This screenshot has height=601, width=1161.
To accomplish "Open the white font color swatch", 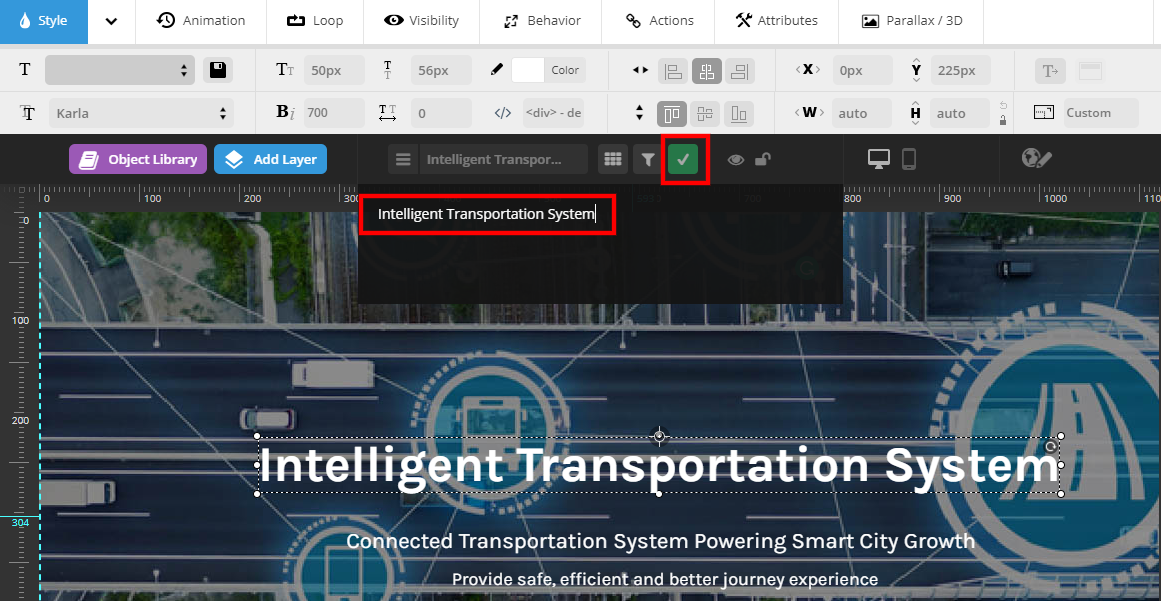I will pos(527,70).
